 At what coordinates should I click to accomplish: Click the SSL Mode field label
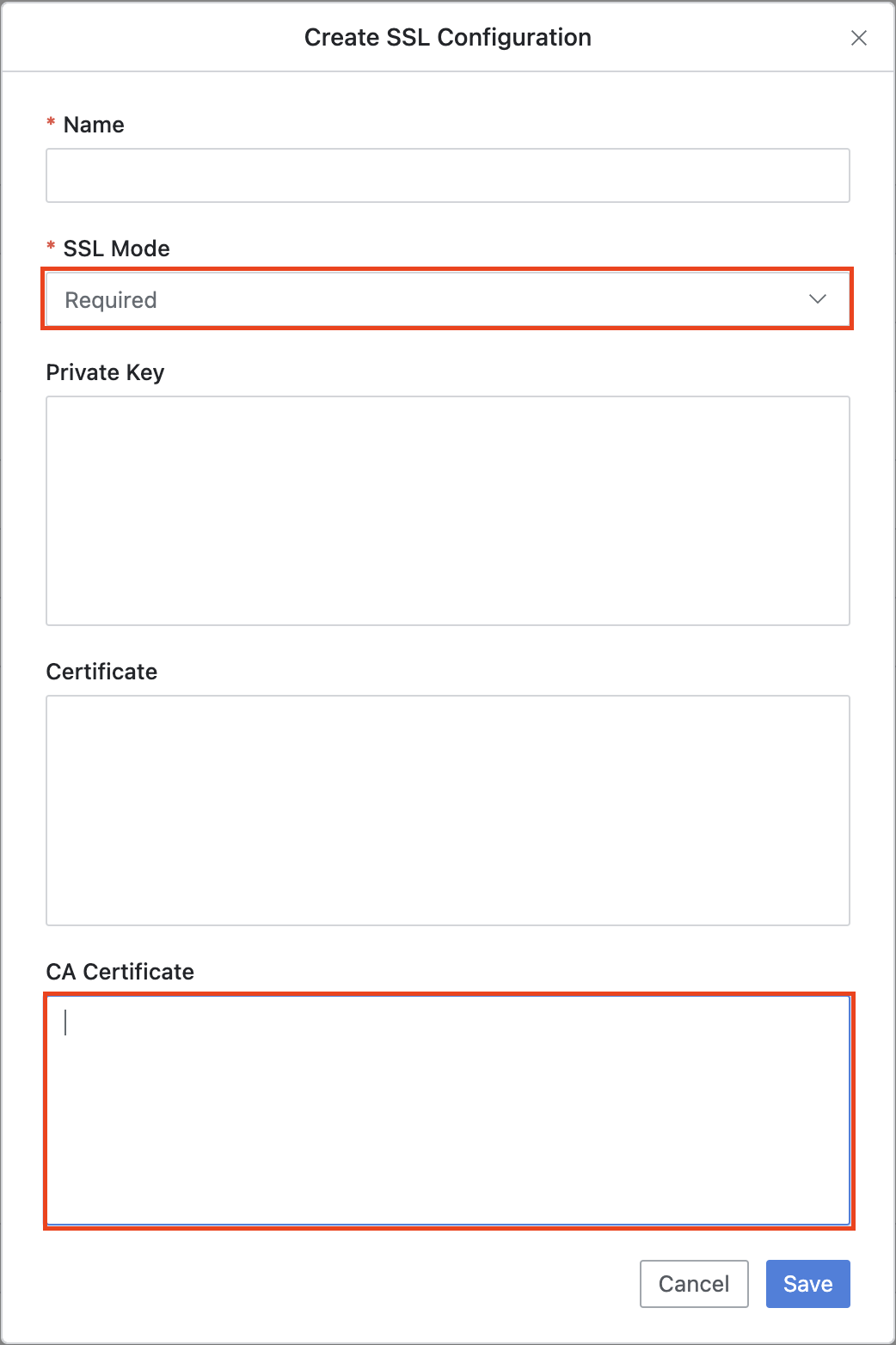pyautogui.click(x=117, y=249)
